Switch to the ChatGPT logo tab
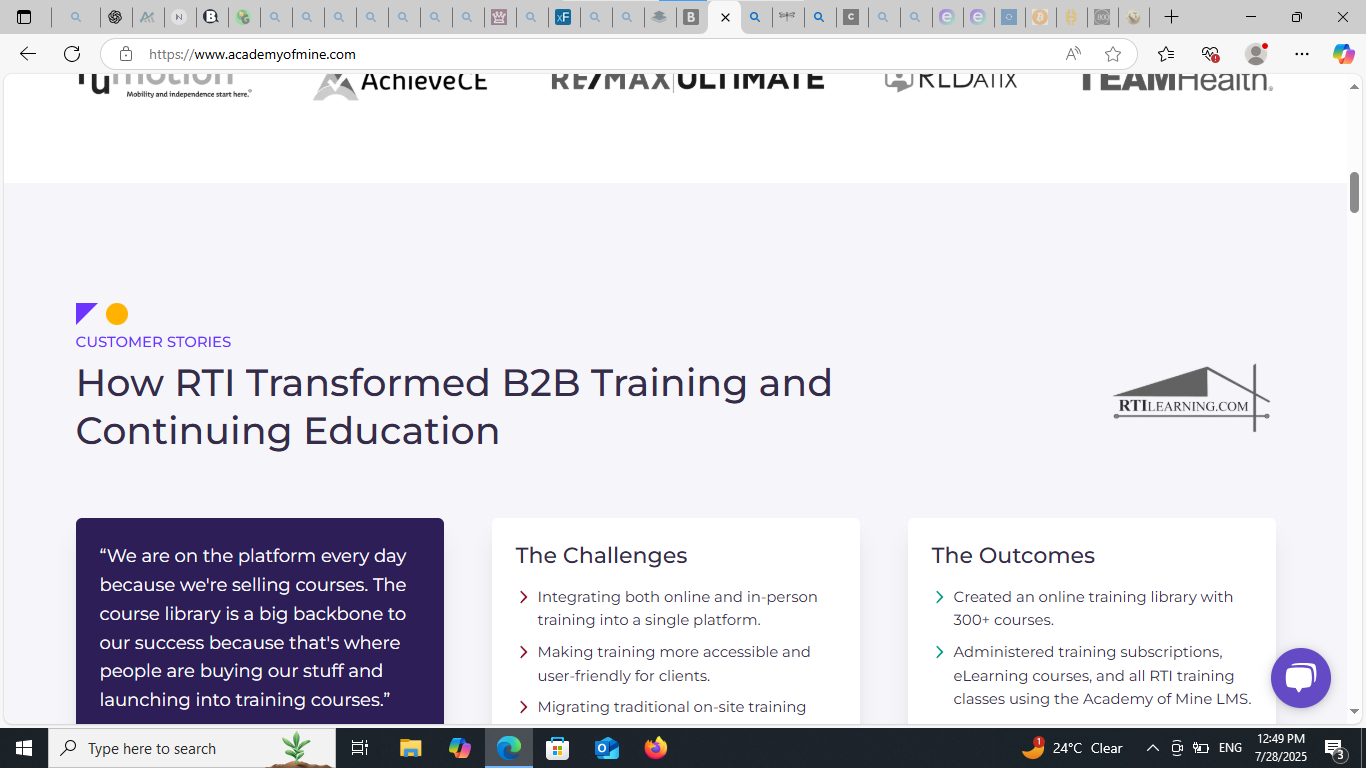 coord(115,17)
